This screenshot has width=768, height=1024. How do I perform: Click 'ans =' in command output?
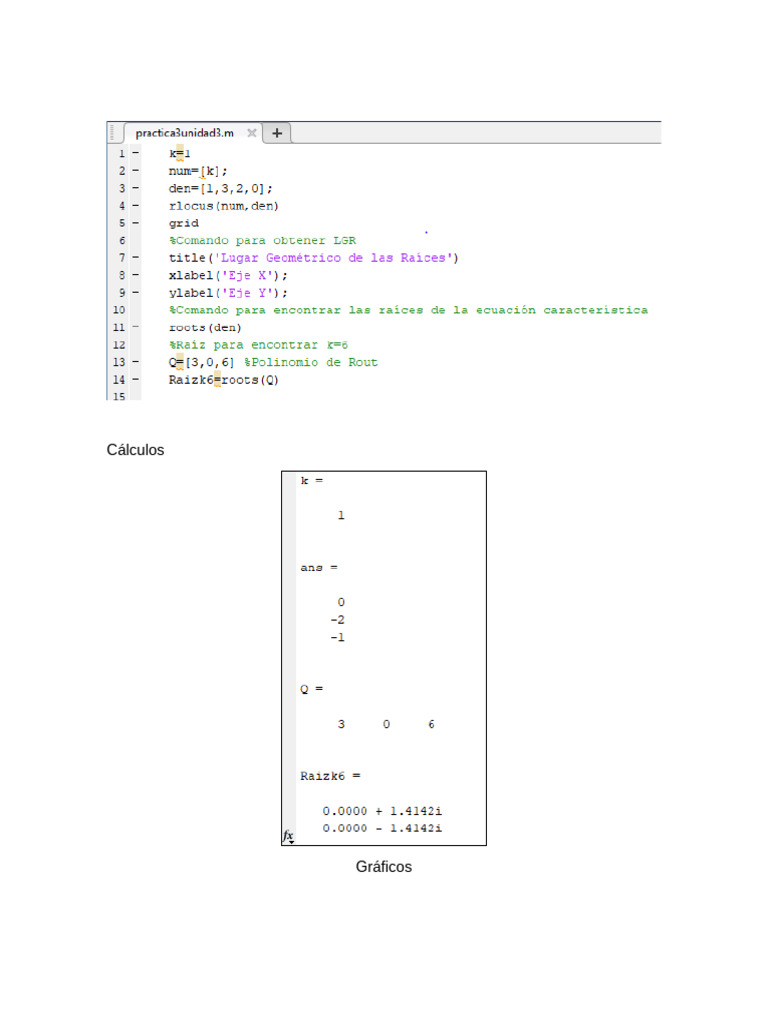[x=319, y=568]
